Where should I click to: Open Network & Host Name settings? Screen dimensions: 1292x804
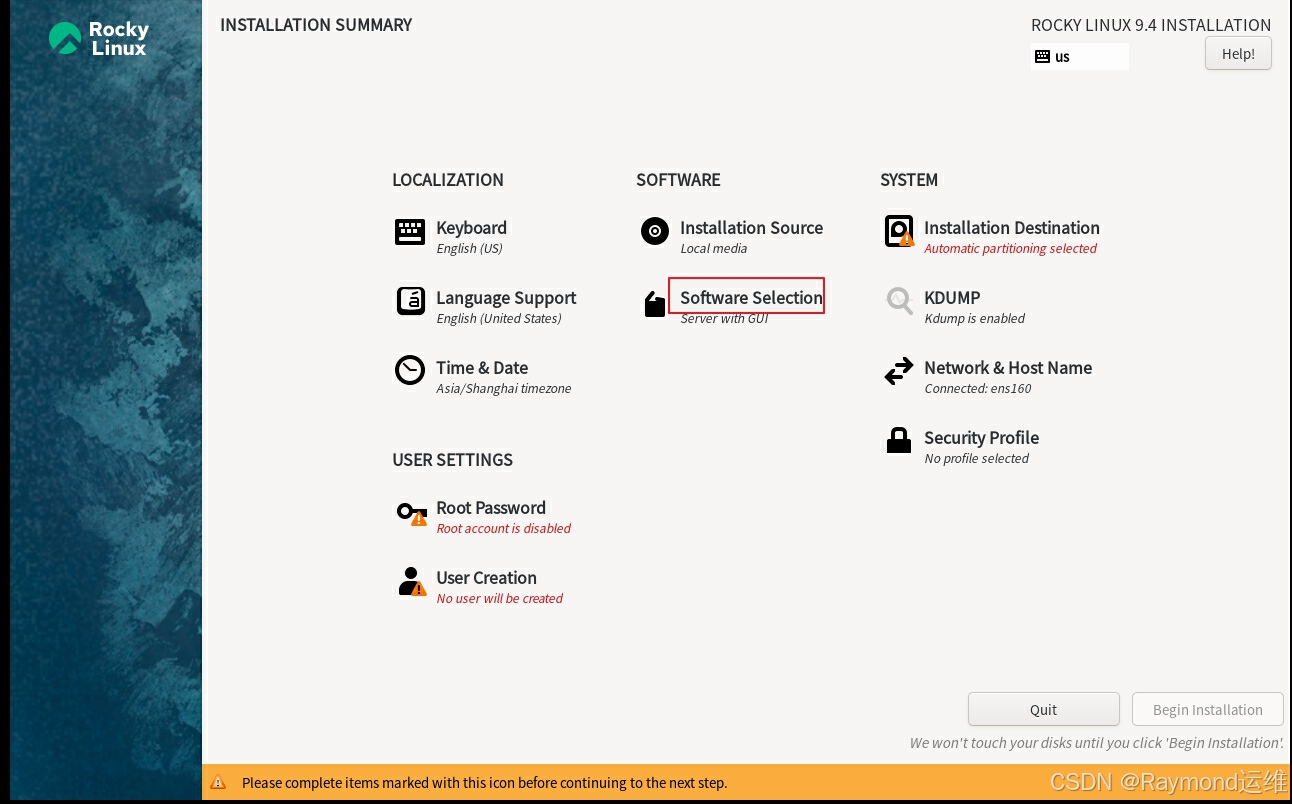point(1008,368)
